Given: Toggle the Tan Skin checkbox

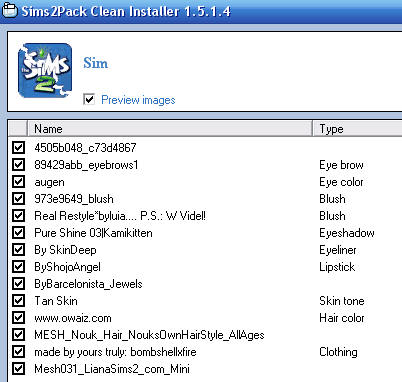Looking at the screenshot, I should pyautogui.click(x=18, y=301).
